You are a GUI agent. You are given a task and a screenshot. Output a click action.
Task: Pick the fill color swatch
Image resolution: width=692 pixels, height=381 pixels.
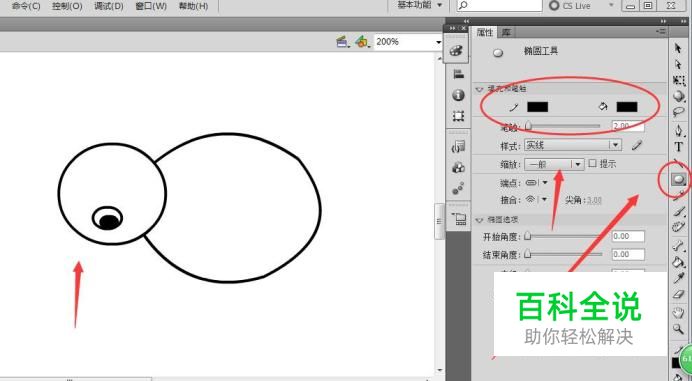(627, 107)
